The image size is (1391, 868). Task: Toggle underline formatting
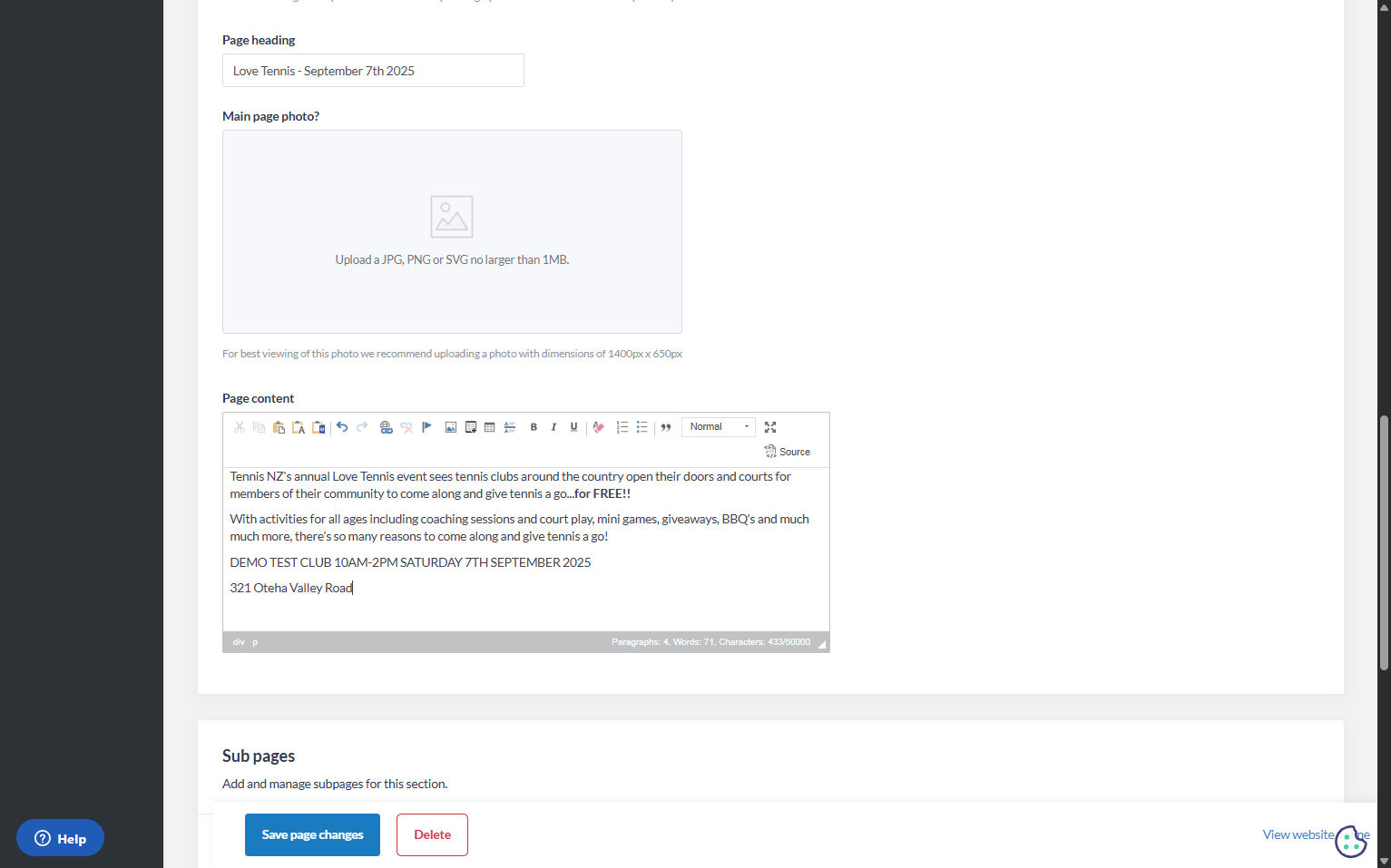573,427
